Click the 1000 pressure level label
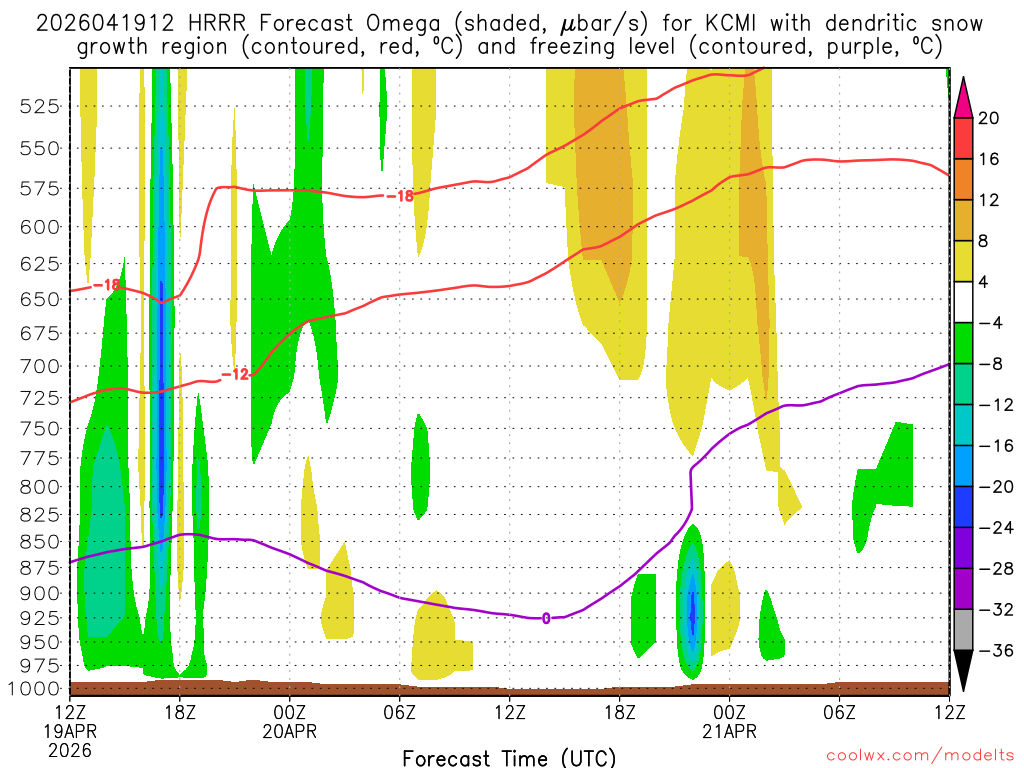 (34, 688)
